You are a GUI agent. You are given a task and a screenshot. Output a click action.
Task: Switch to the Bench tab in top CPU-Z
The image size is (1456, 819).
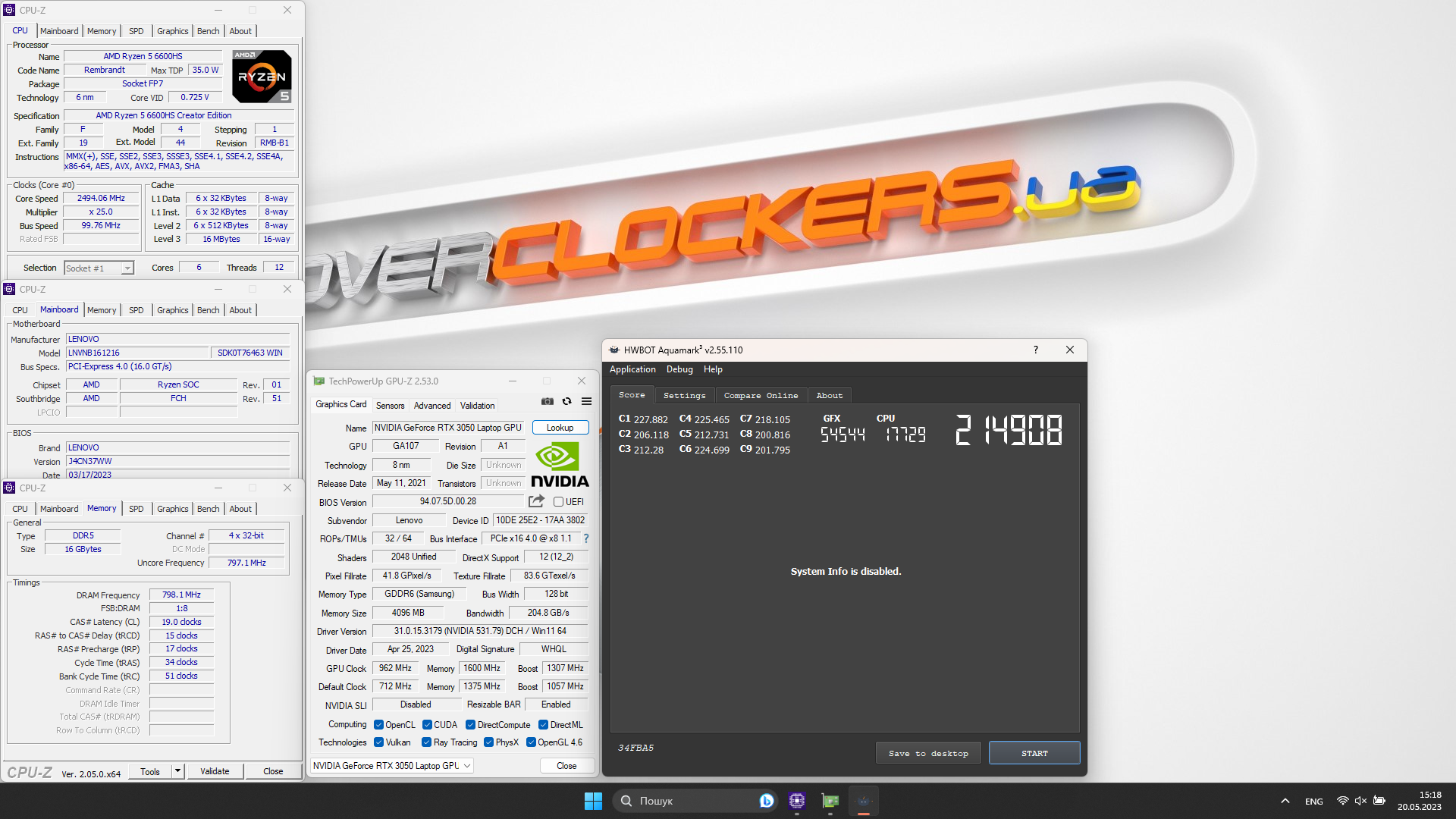[x=208, y=31]
